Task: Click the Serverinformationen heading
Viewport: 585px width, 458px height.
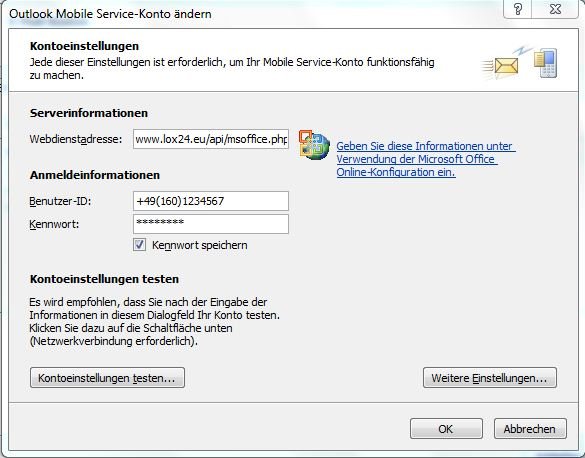Action: [x=89, y=113]
